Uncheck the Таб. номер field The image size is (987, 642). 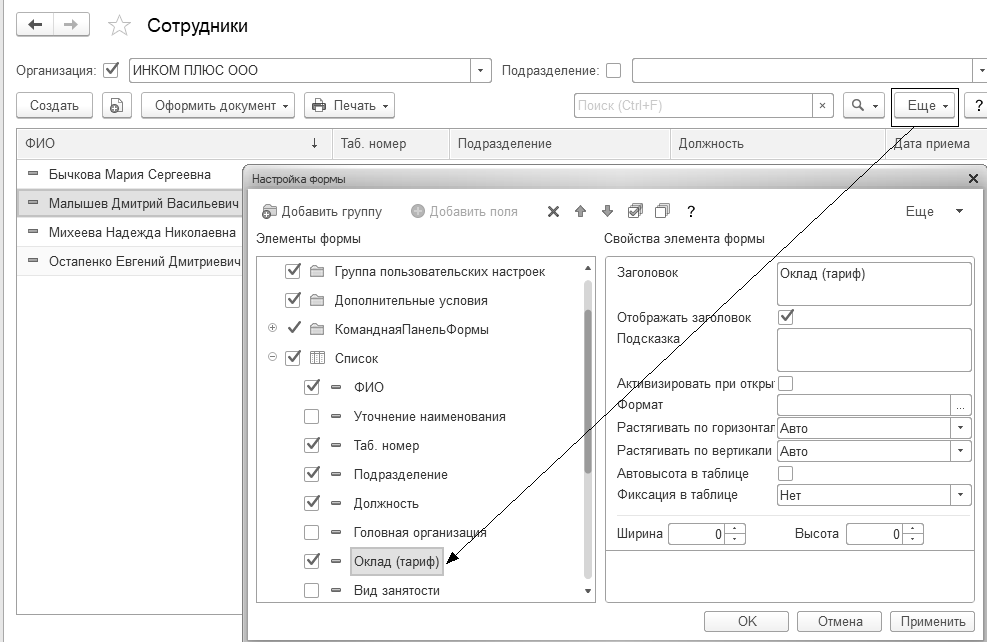coord(312,445)
